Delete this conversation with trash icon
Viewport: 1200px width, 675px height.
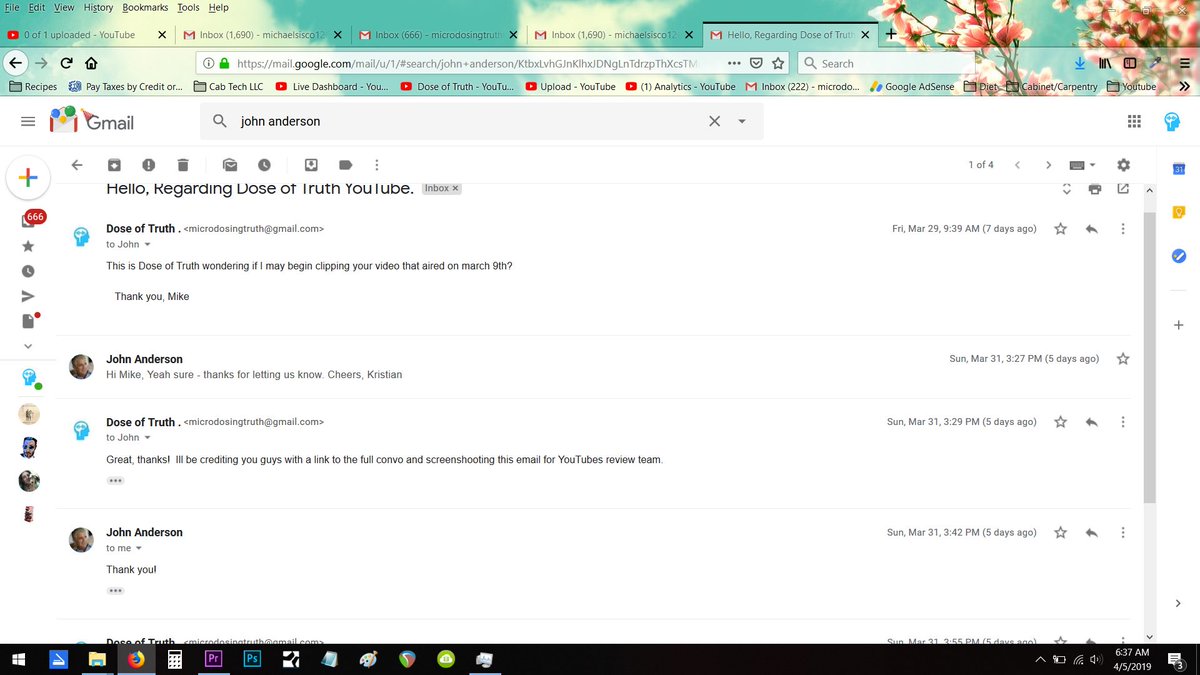(x=182, y=164)
